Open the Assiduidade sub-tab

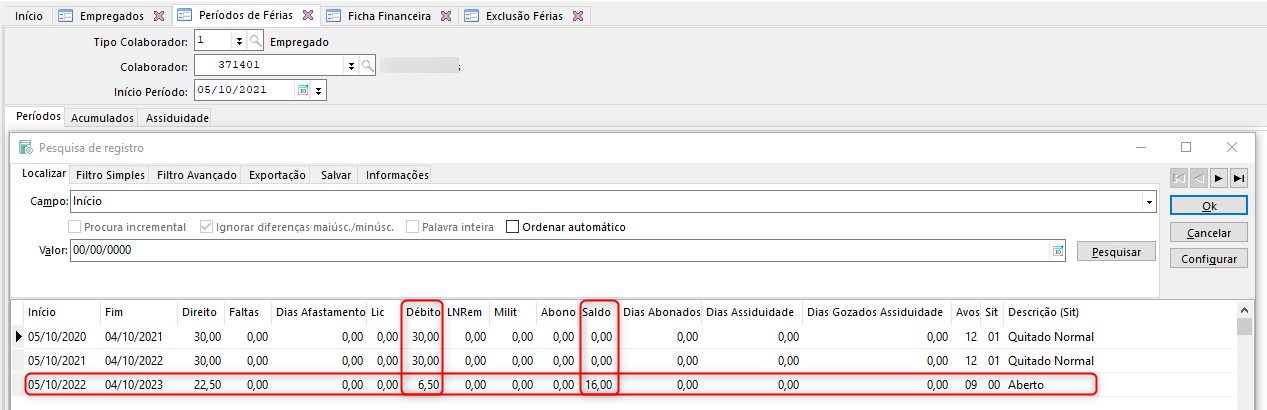(177, 117)
